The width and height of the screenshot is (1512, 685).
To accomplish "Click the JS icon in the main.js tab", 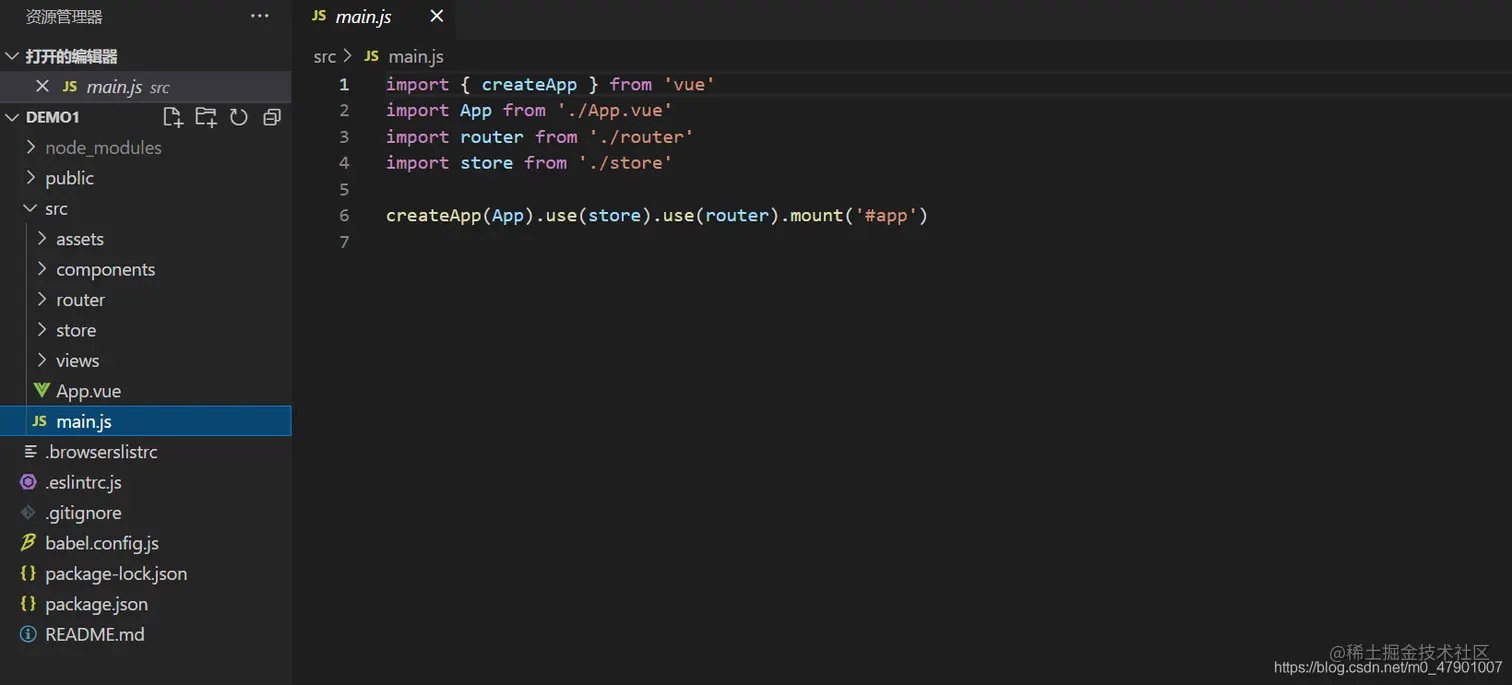I will (319, 16).
